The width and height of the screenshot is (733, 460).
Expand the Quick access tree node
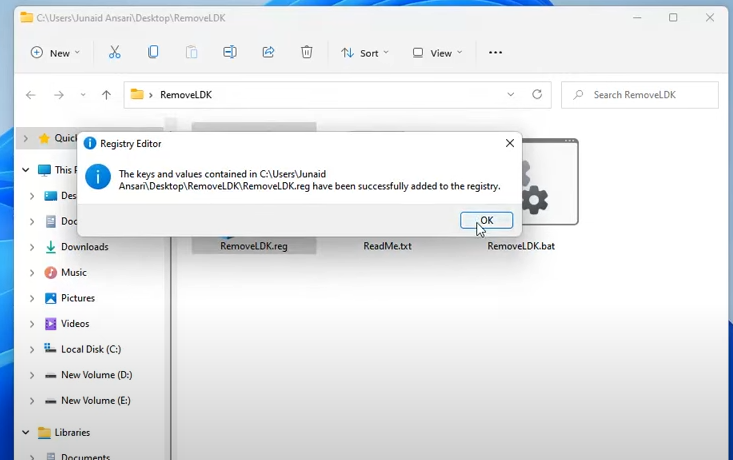click(26, 138)
